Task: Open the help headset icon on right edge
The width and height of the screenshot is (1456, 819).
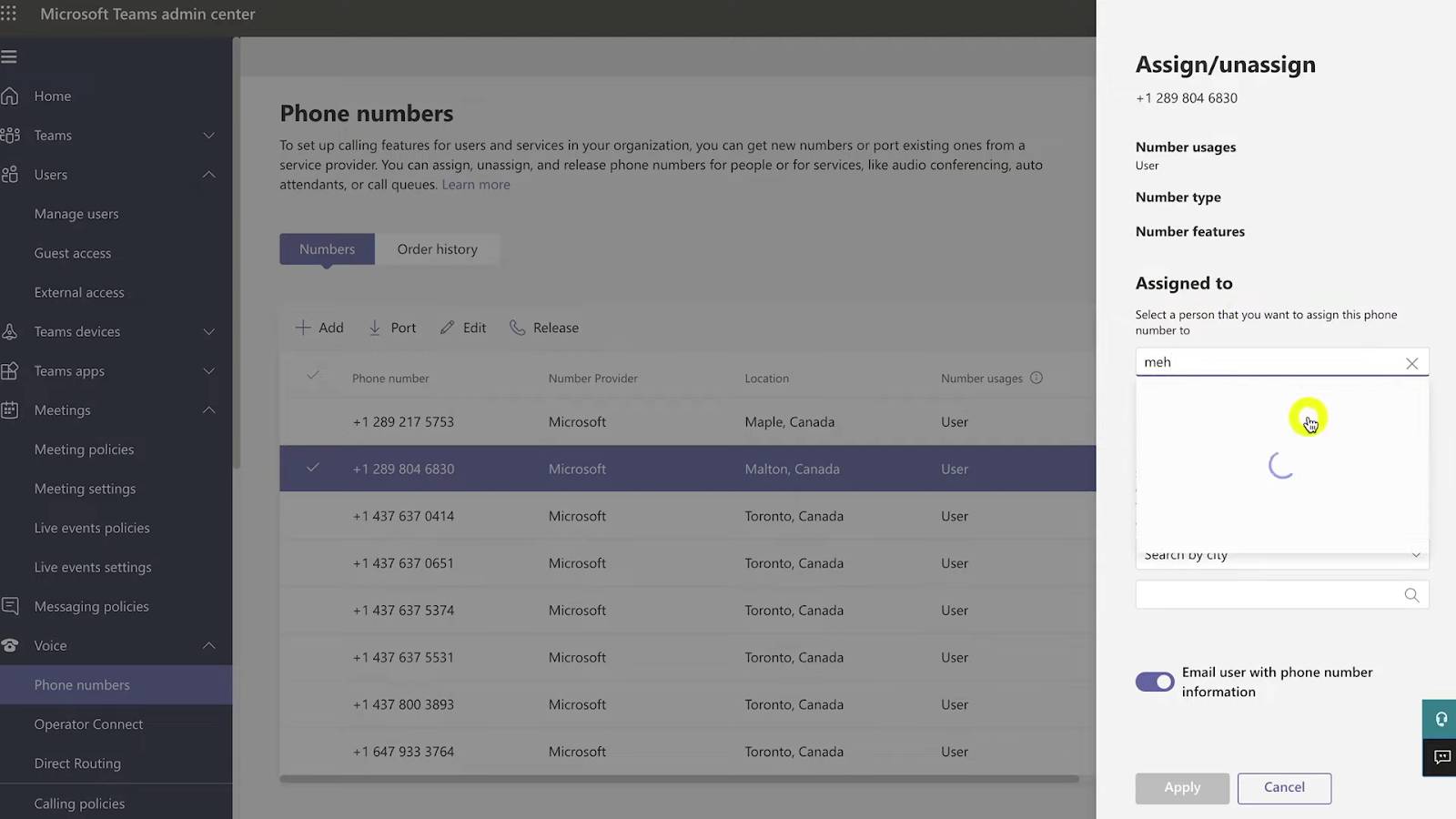Action: click(x=1441, y=719)
